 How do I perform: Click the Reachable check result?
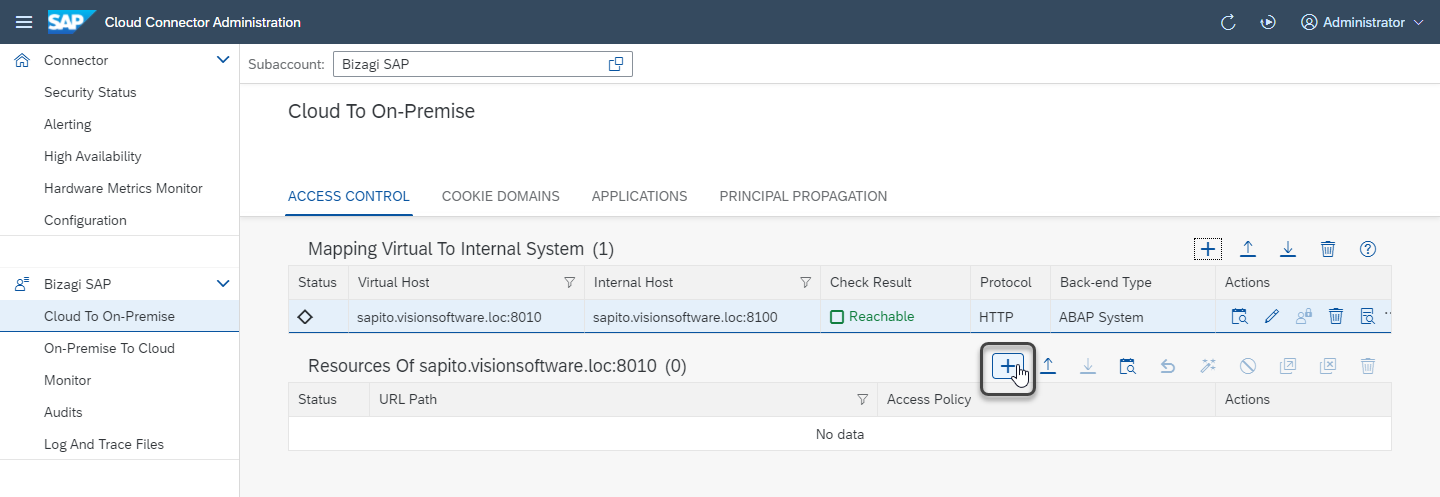872,317
